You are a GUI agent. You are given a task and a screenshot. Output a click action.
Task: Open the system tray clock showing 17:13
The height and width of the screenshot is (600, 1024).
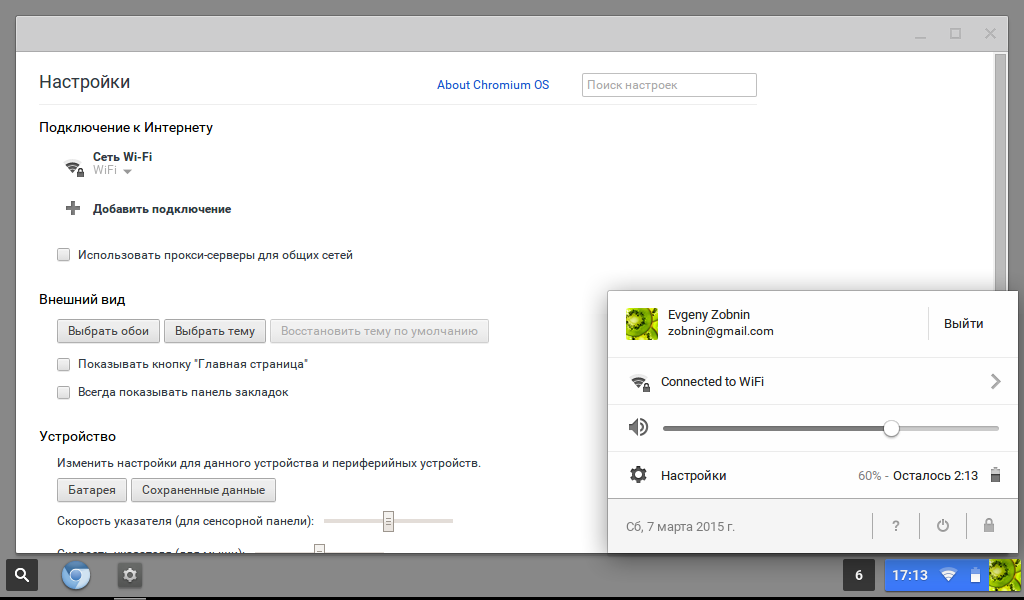pyautogui.click(x=910, y=575)
